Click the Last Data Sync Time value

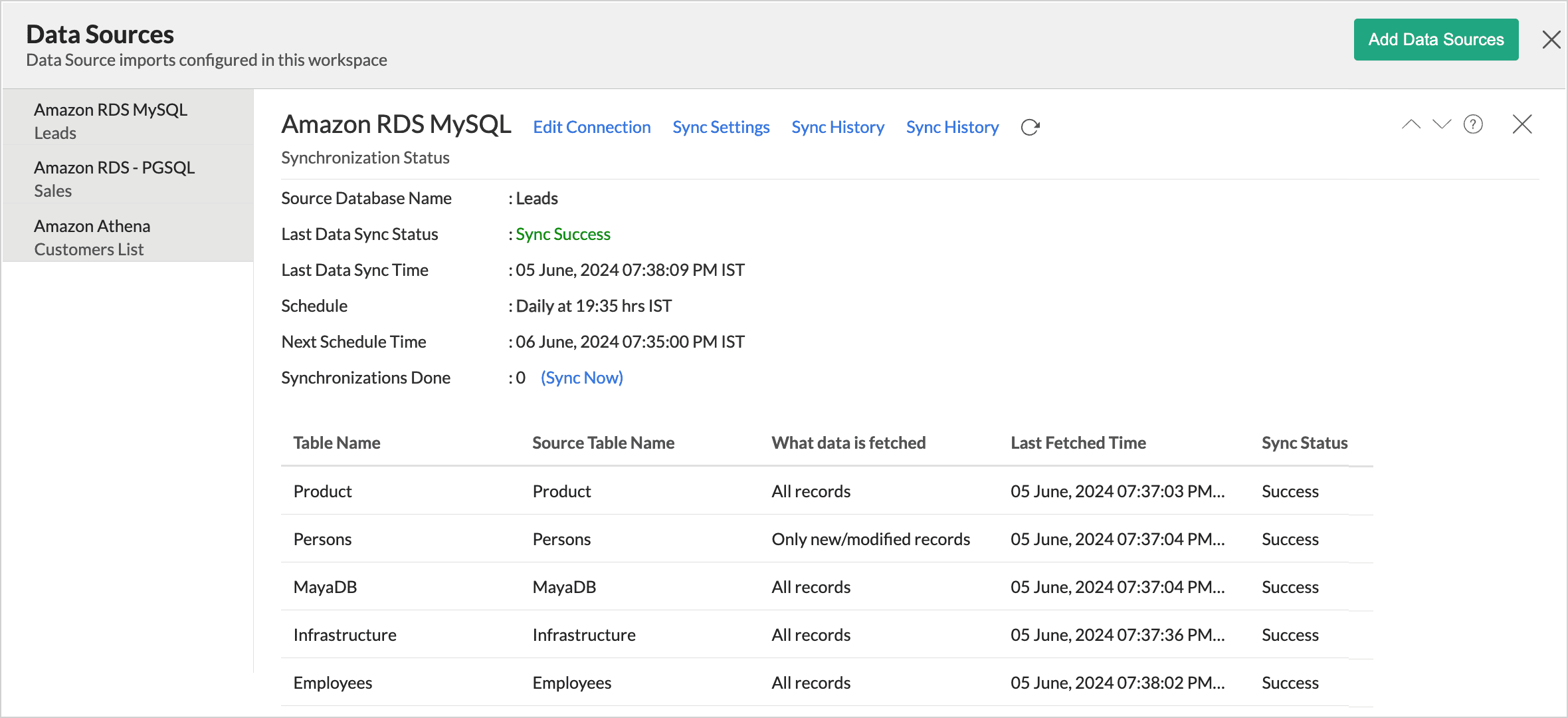click(x=630, y=270)
